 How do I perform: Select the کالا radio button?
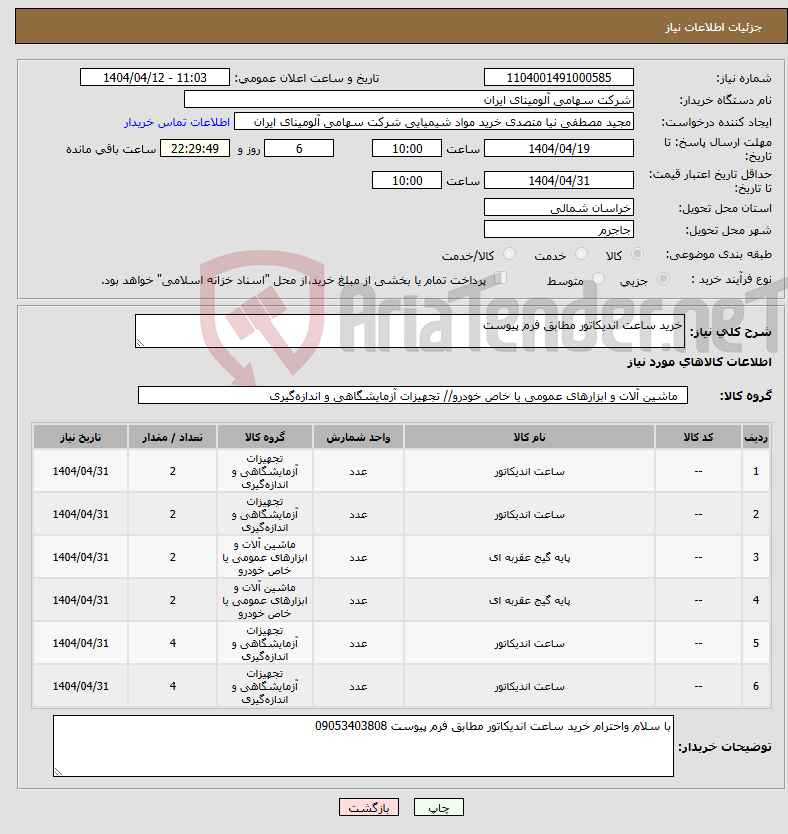click(637, 254)
